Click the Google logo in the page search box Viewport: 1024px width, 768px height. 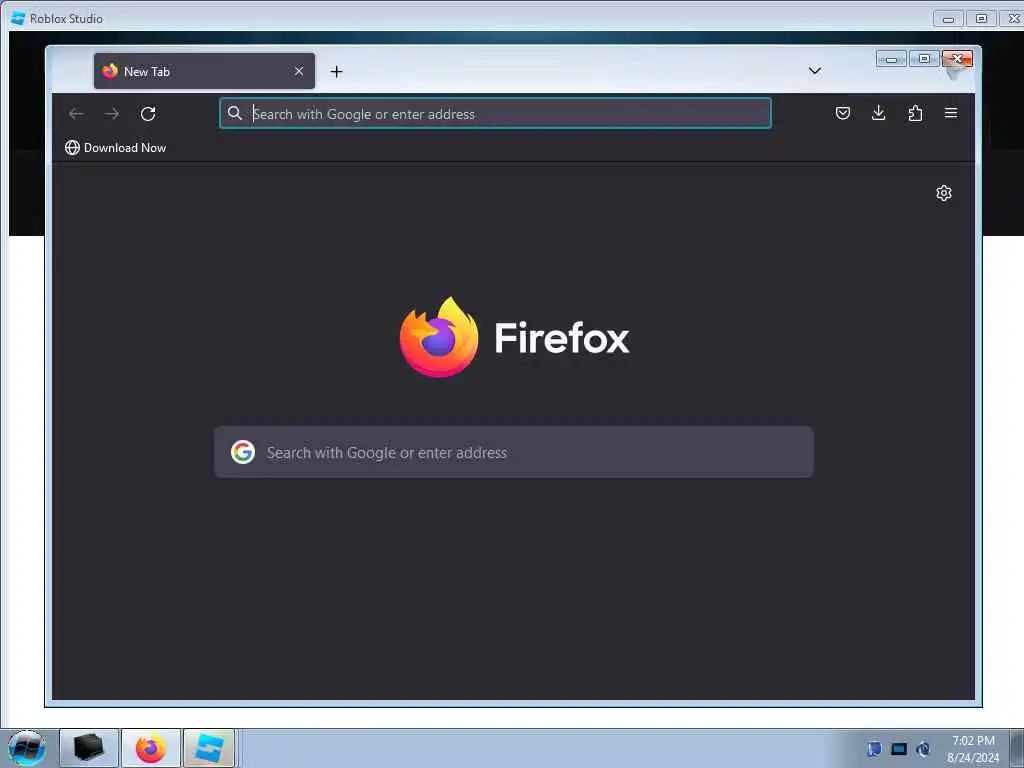click(243, 452)
